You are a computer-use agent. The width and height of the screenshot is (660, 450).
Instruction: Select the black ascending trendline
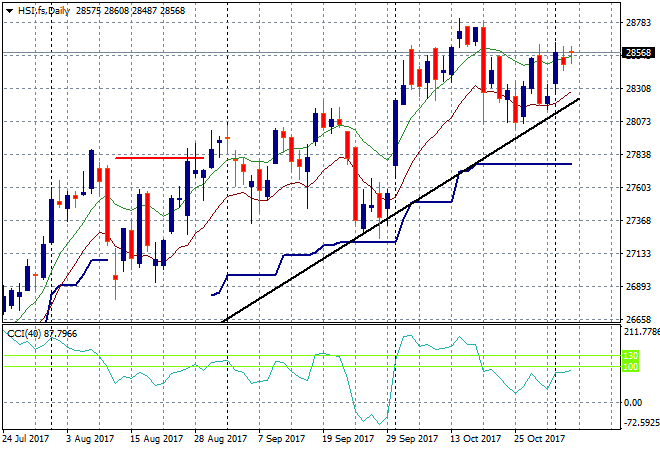click(x=401, y=210)
